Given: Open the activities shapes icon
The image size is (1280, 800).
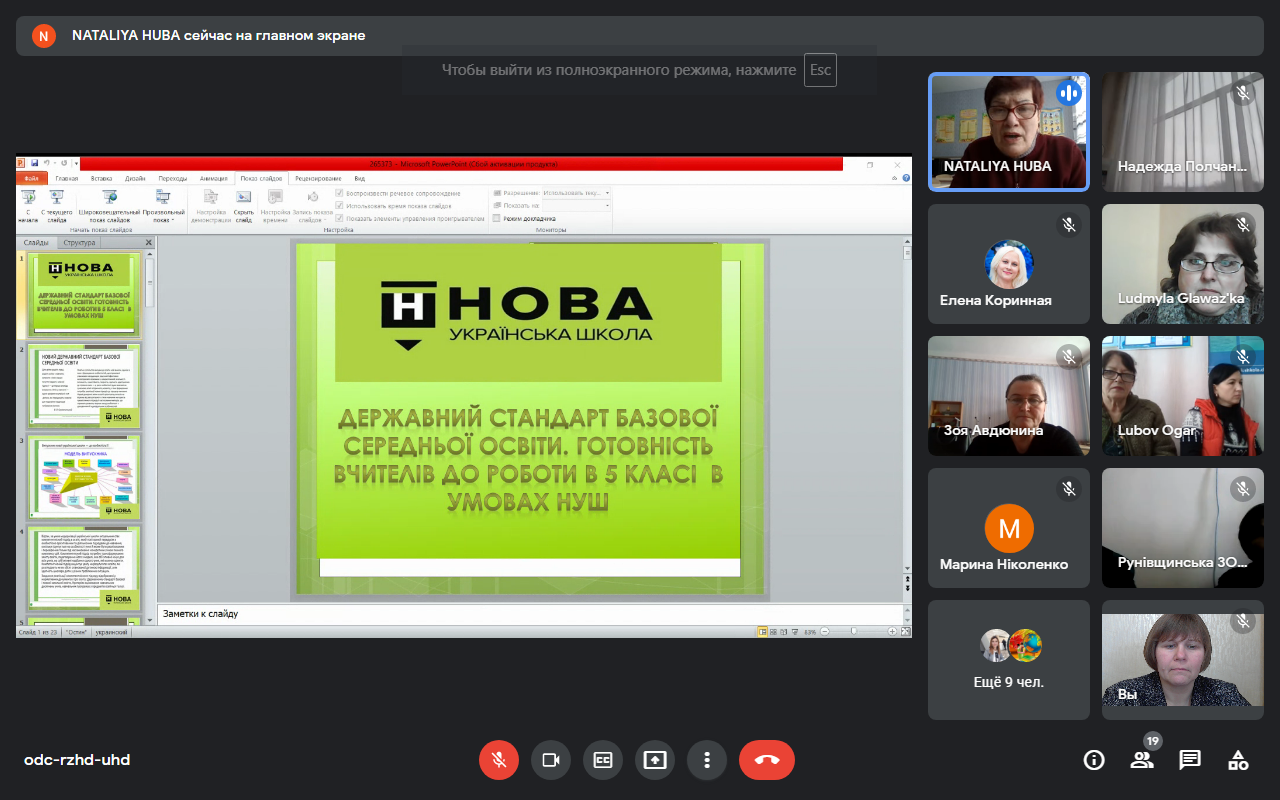Looking at the screenshot, I should point(1238,760).
